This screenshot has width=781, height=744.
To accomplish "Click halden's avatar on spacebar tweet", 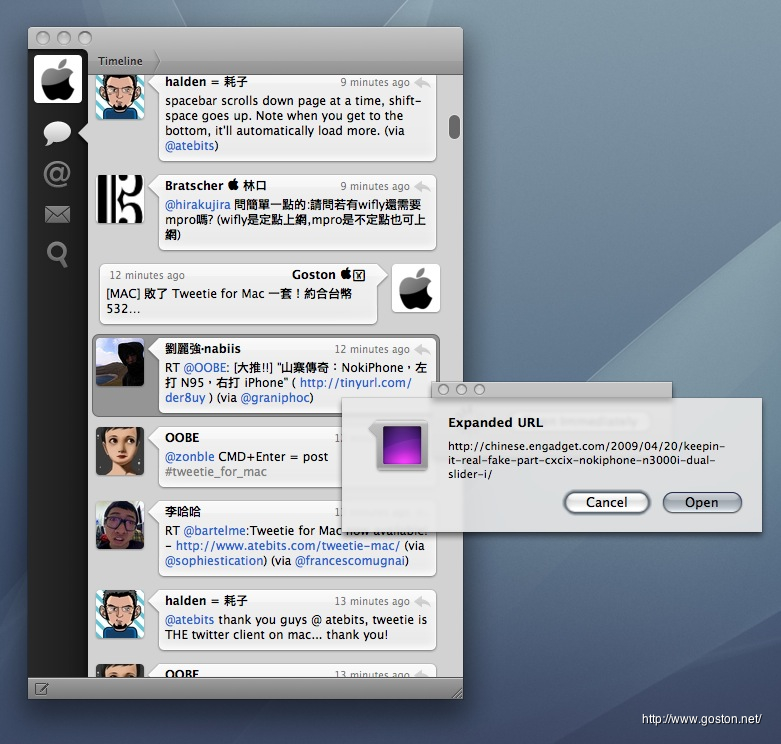I will click(x=120, y=97).
